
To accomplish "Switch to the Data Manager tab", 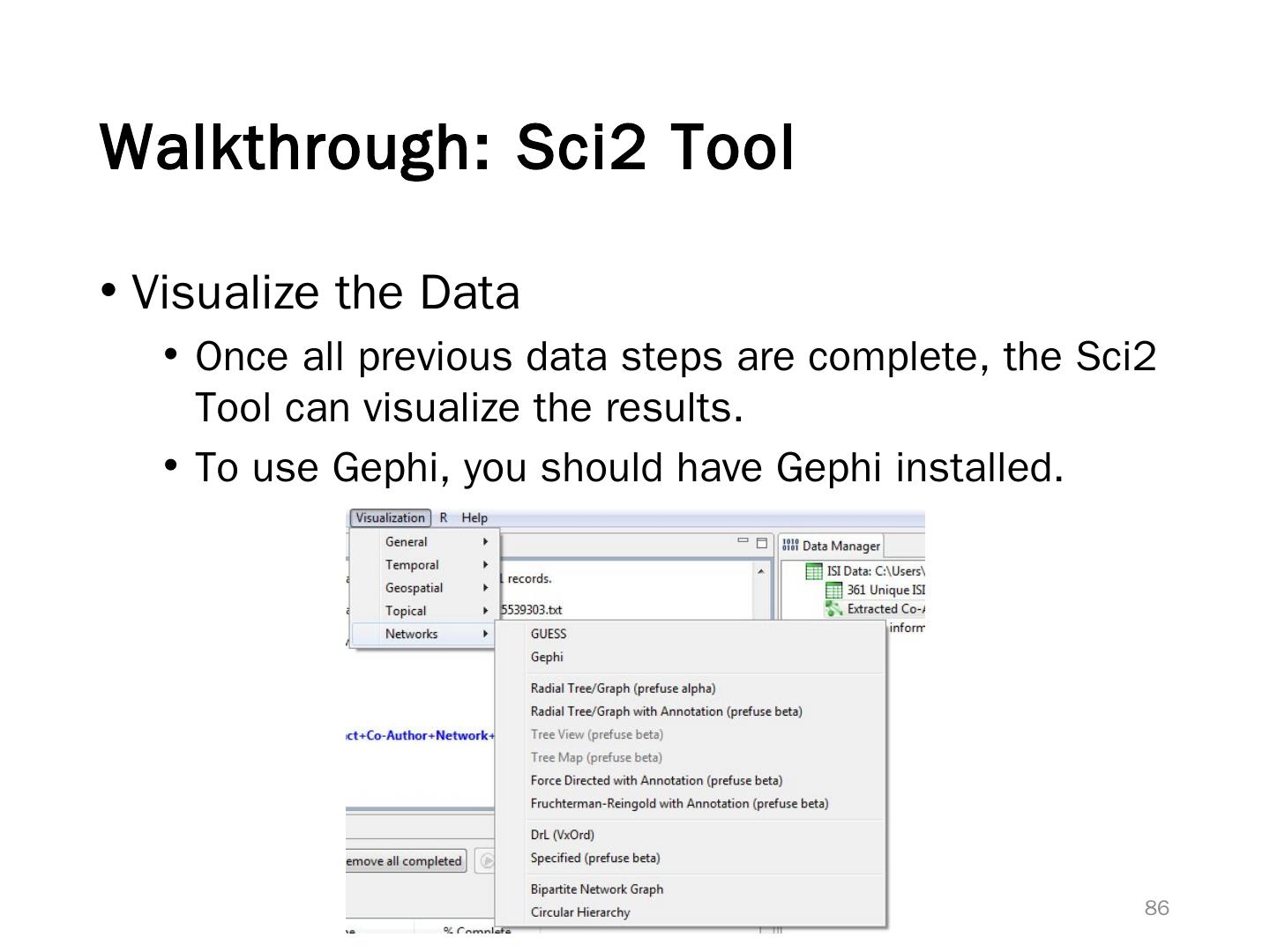I will click(831, 546).
